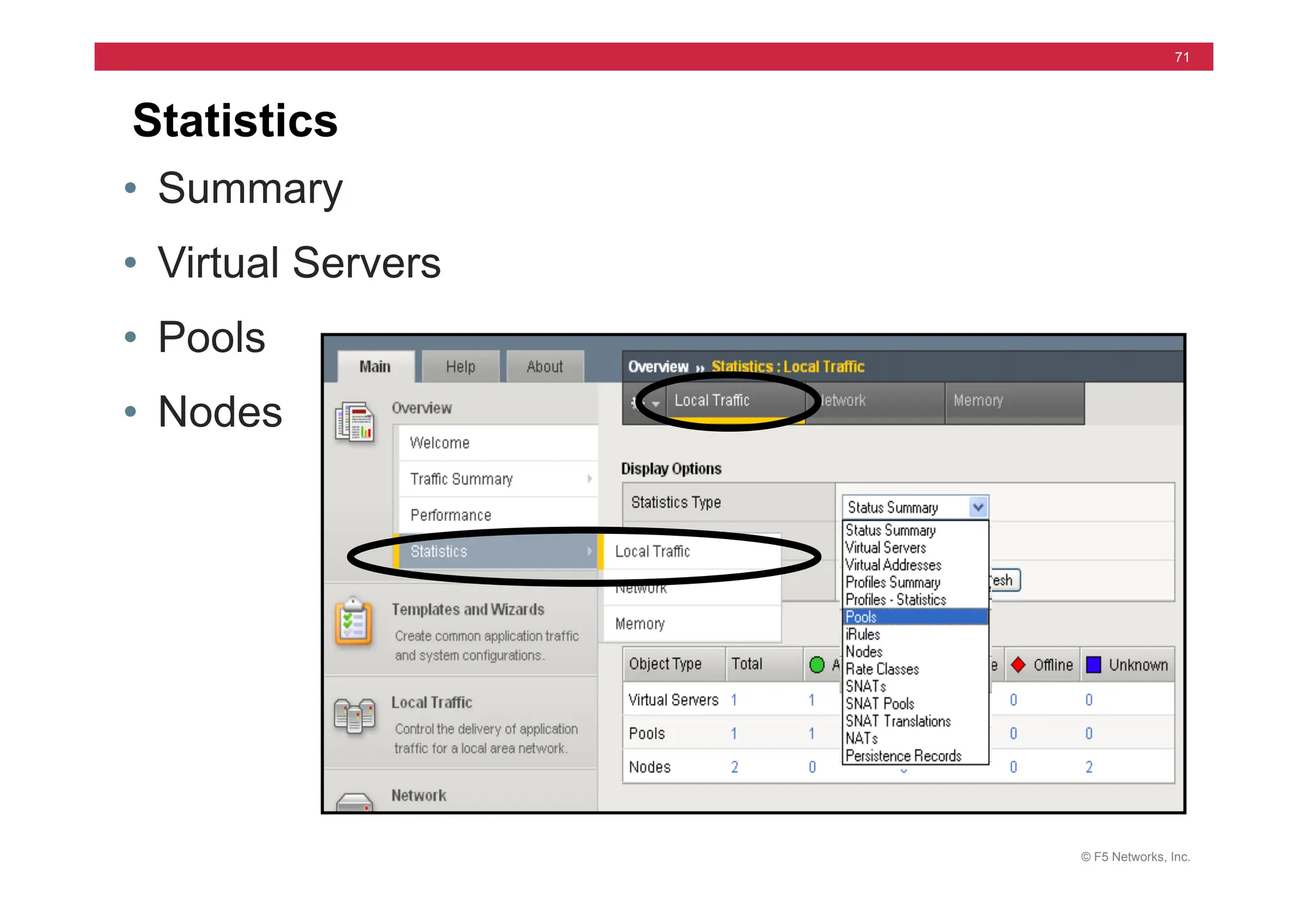
Task: Click the Overview breadcrumb link
Action: 658,367
